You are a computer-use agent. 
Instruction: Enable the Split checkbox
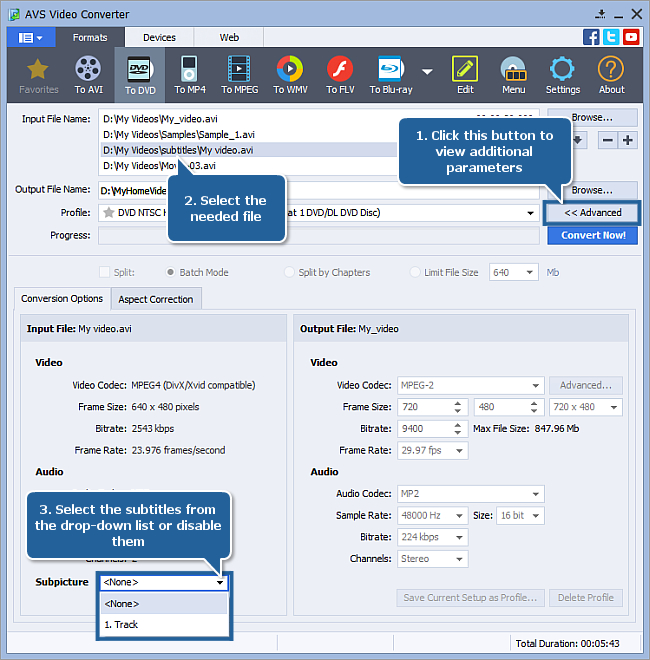pyautogui.click(x=104, y=272)
